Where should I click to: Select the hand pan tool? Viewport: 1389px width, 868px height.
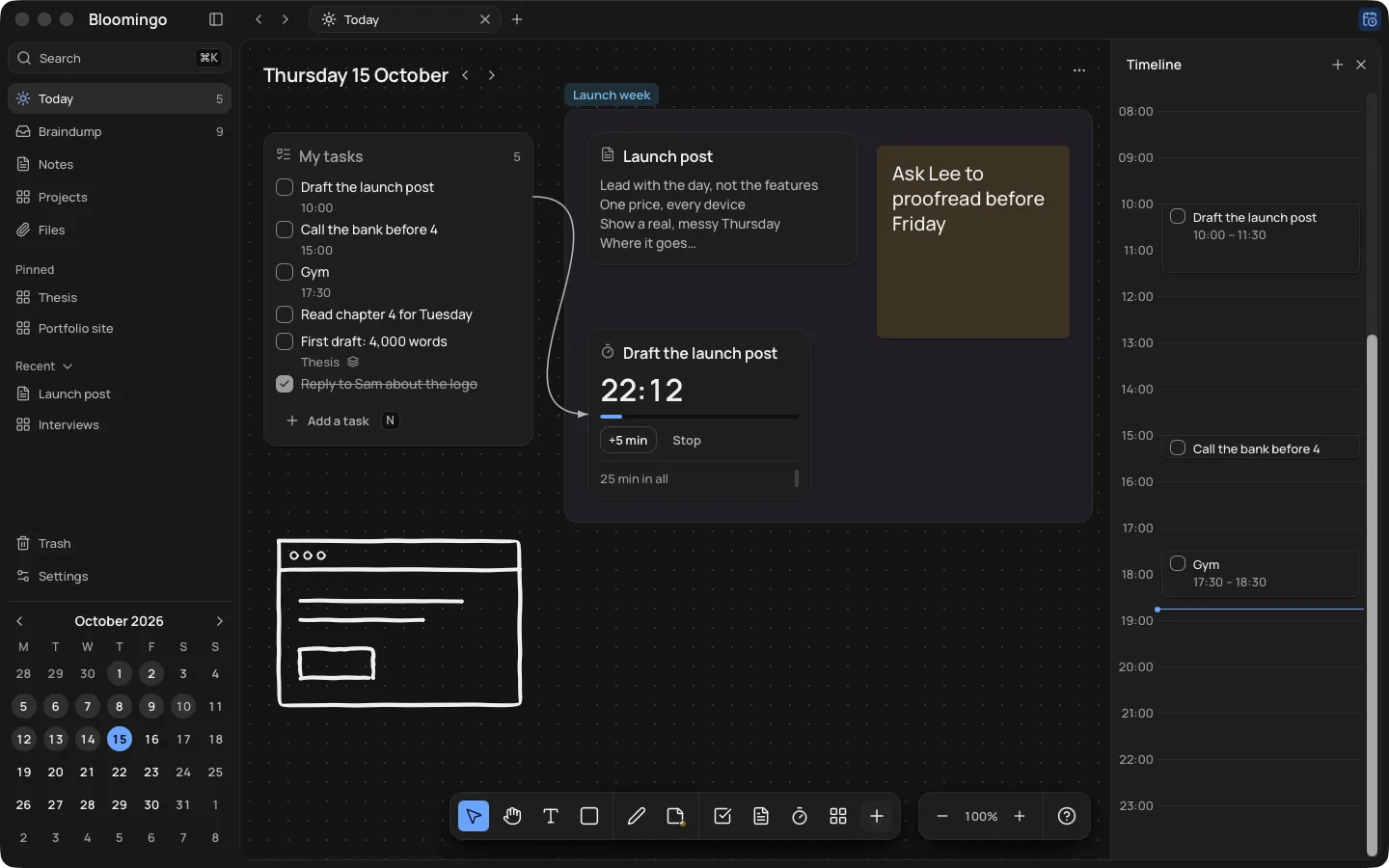tap(512, 816)
